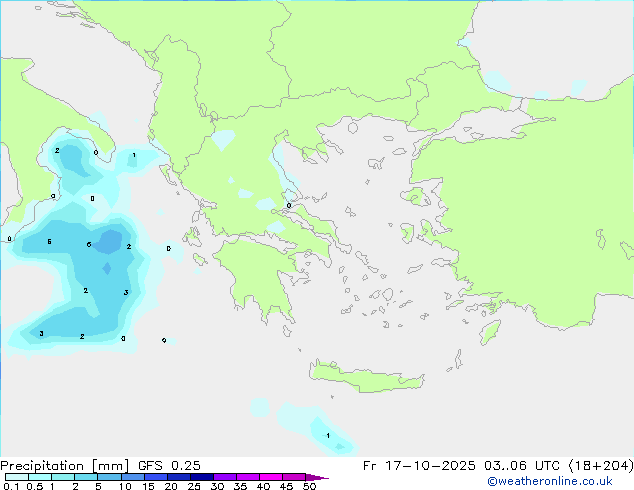Pick the legend swatch between 2 and 5

tap(86, 477)
